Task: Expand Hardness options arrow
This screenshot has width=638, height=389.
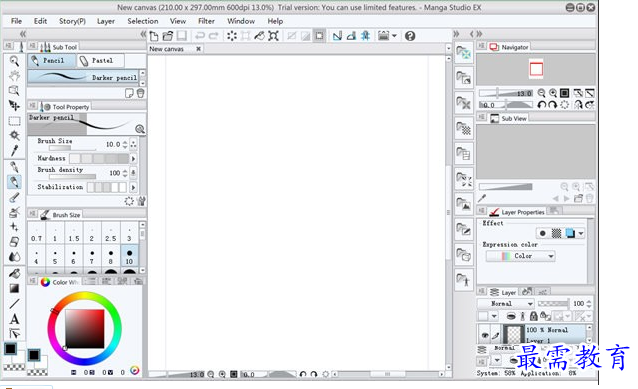Action: pyautogui.click(x=133, y=158)
